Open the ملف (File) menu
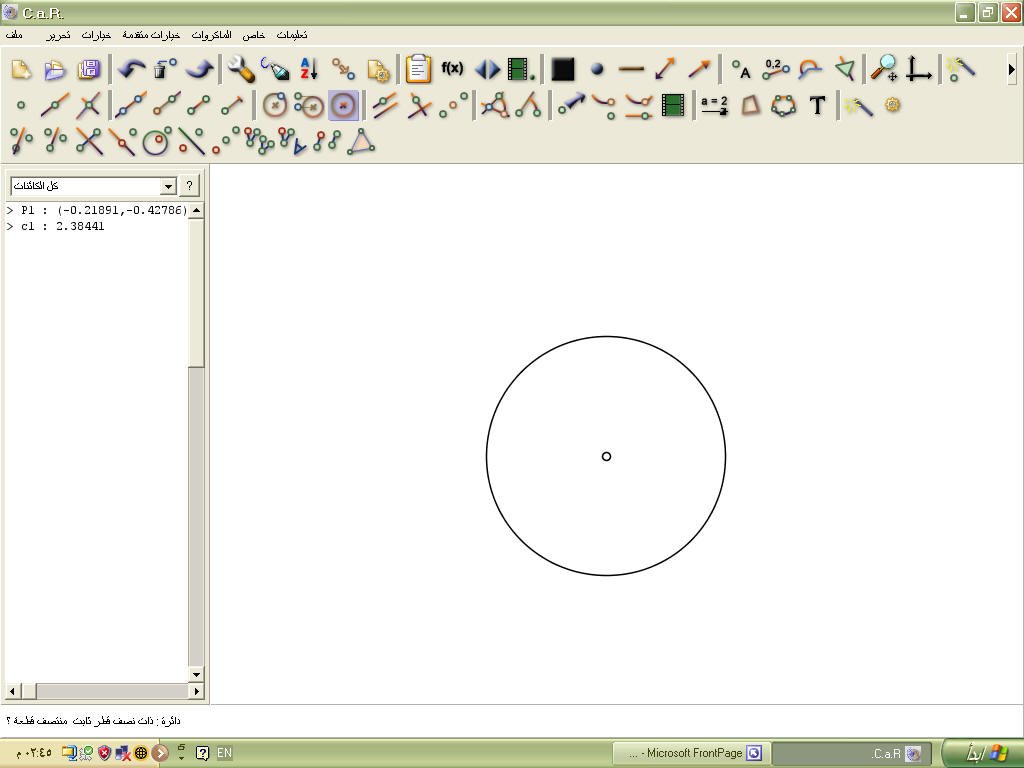Image resolution: width=1024 pixels, height=768 pixels. pyautogui.click(x=14, y=35)
